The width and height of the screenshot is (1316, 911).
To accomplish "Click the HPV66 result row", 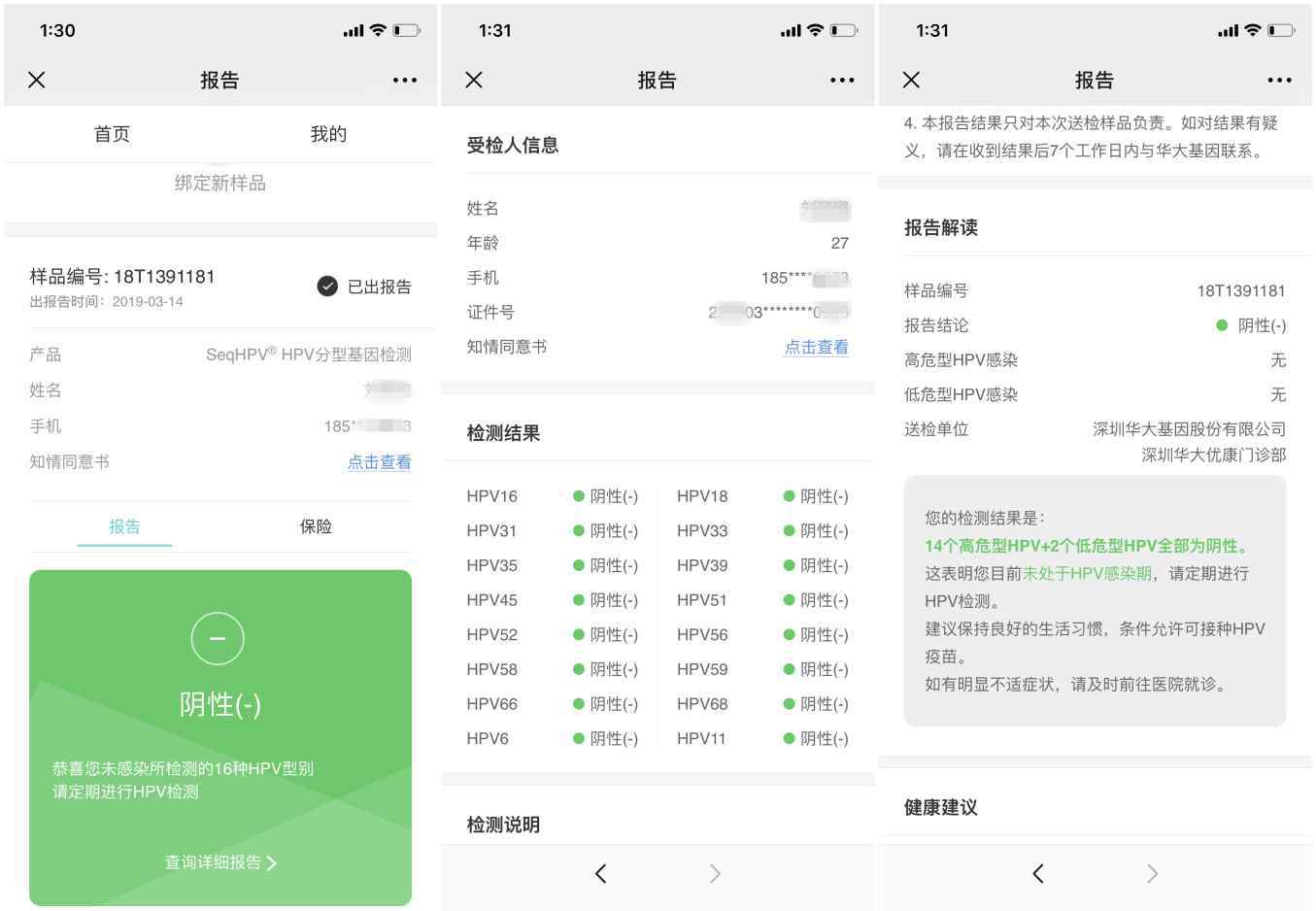I will pyautogui.click(x=552, y=704).
